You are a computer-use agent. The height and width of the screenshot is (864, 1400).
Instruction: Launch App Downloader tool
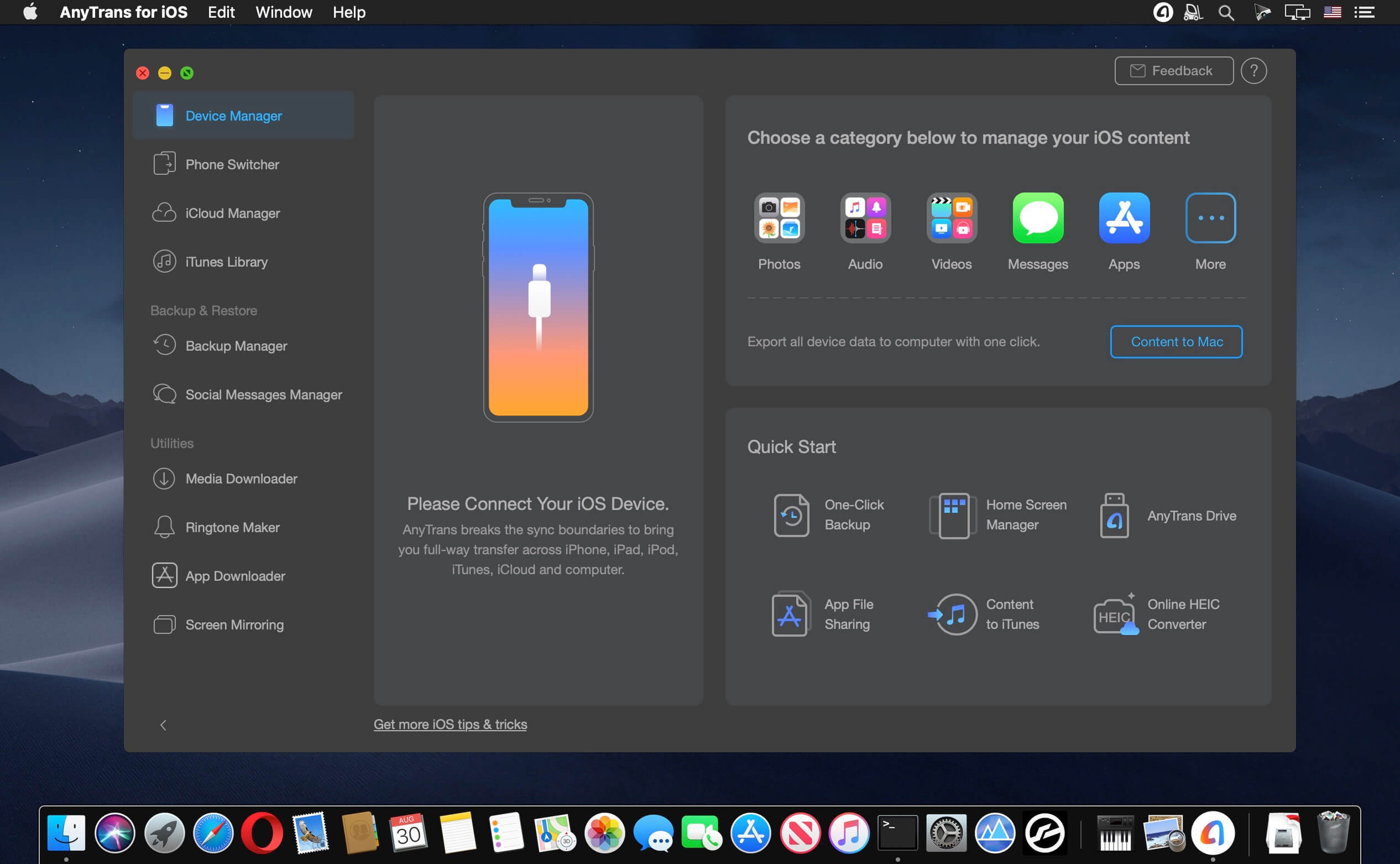coord(235,575)
